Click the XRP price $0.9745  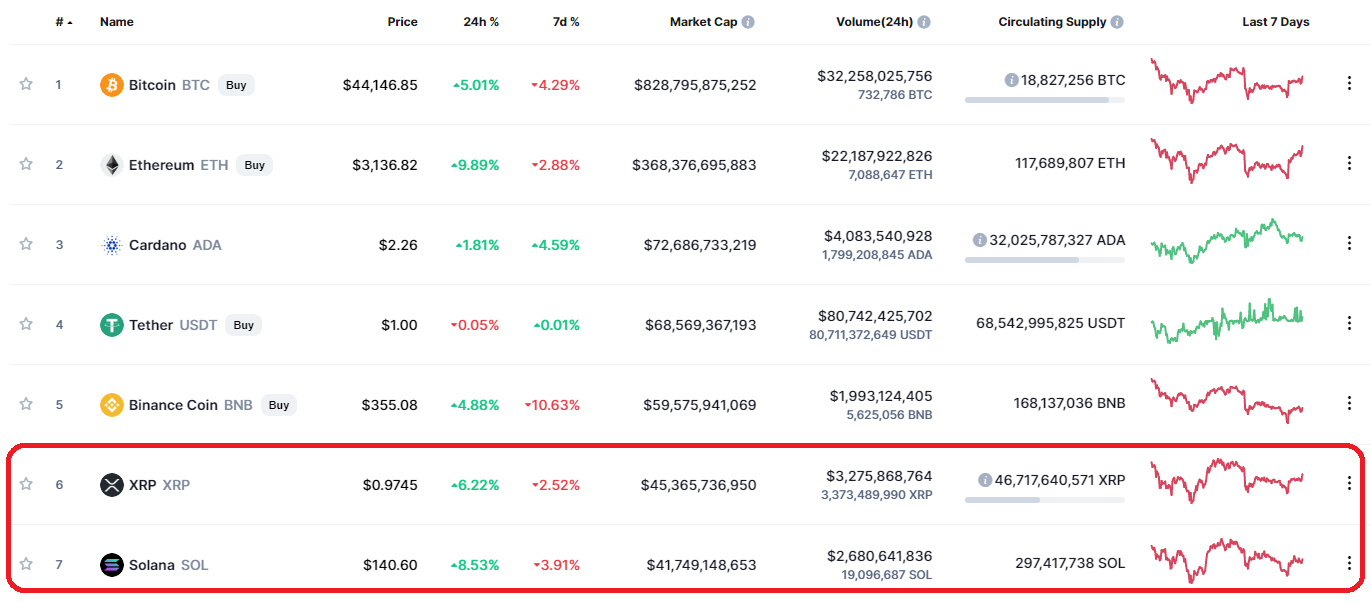390,485
